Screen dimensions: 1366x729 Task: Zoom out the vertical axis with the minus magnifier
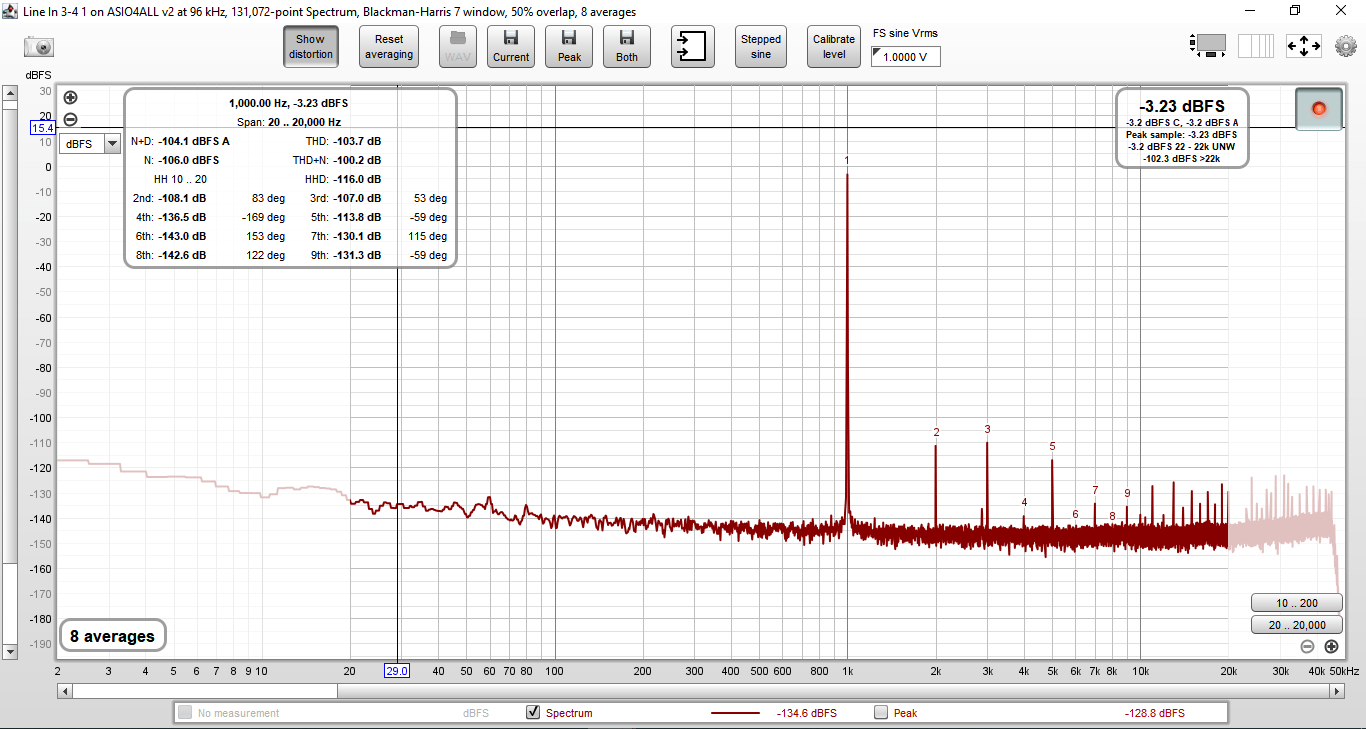tap(70, 120)
